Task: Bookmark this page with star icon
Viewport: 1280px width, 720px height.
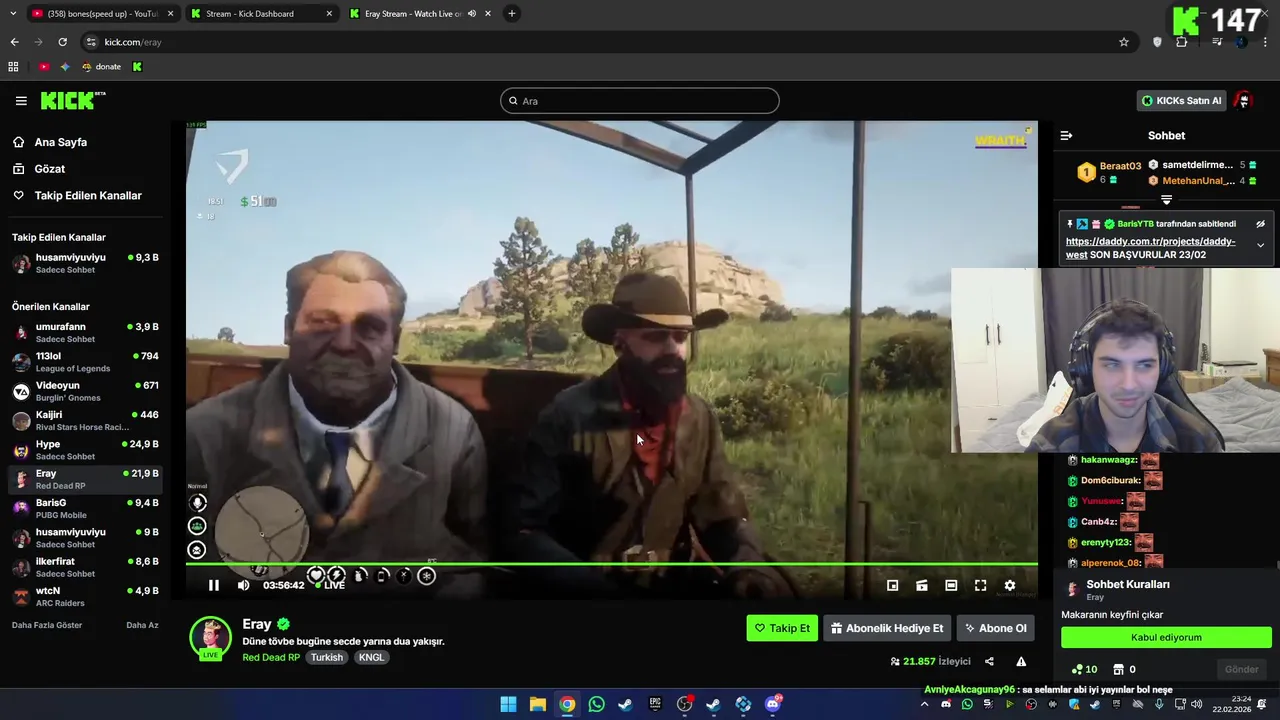Action: click(x=1124, y=42)
